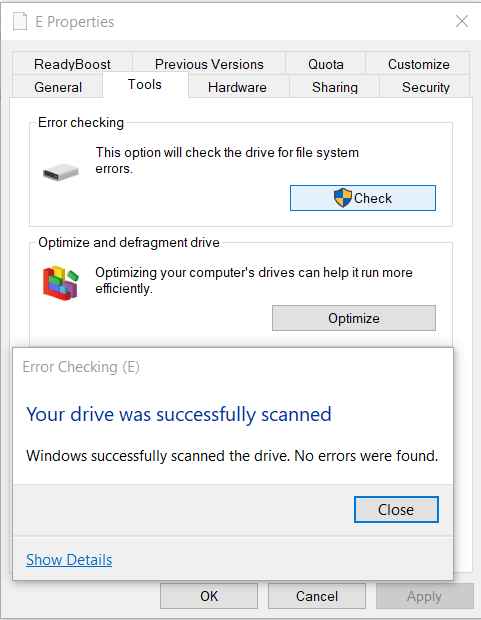Click the Optimize button

tap(354, 318)
